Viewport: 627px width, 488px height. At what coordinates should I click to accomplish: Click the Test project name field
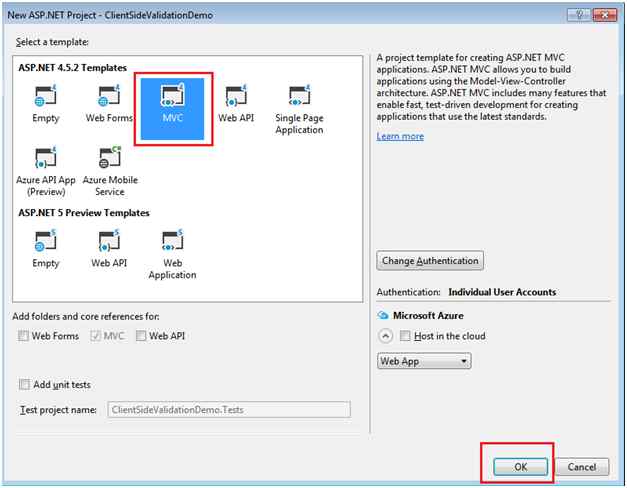click(x=229, y=410)
